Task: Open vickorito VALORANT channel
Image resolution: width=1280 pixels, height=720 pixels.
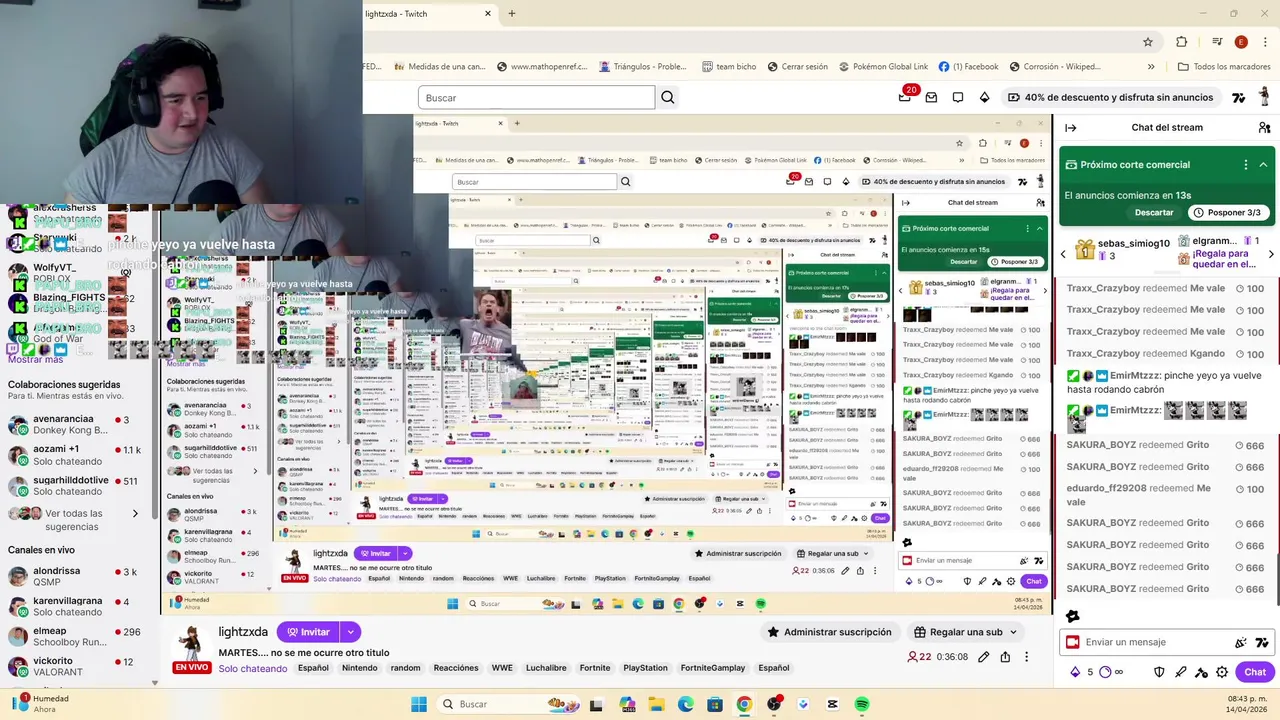Action: 75,667
